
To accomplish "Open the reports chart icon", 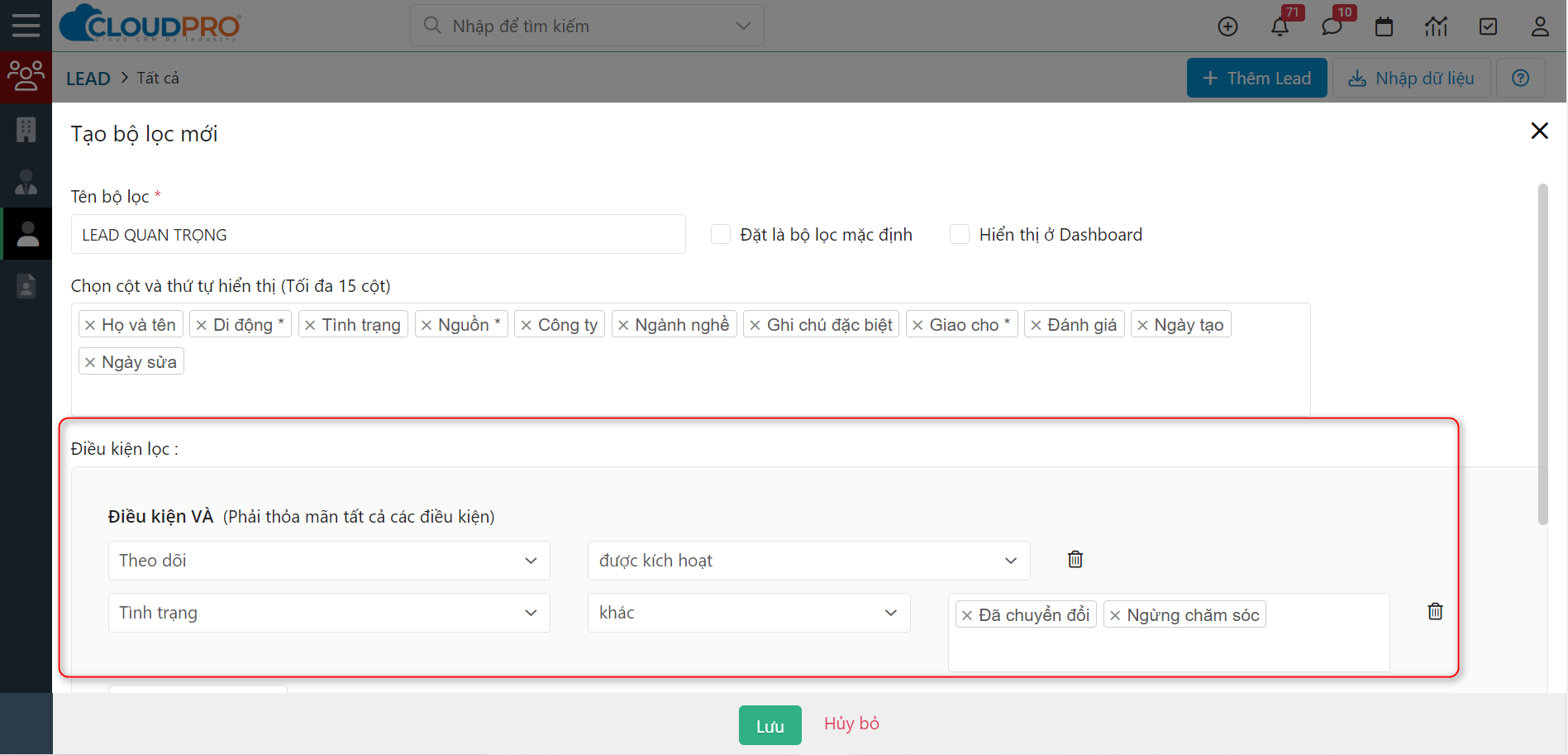I will [x=1436, y=26].
